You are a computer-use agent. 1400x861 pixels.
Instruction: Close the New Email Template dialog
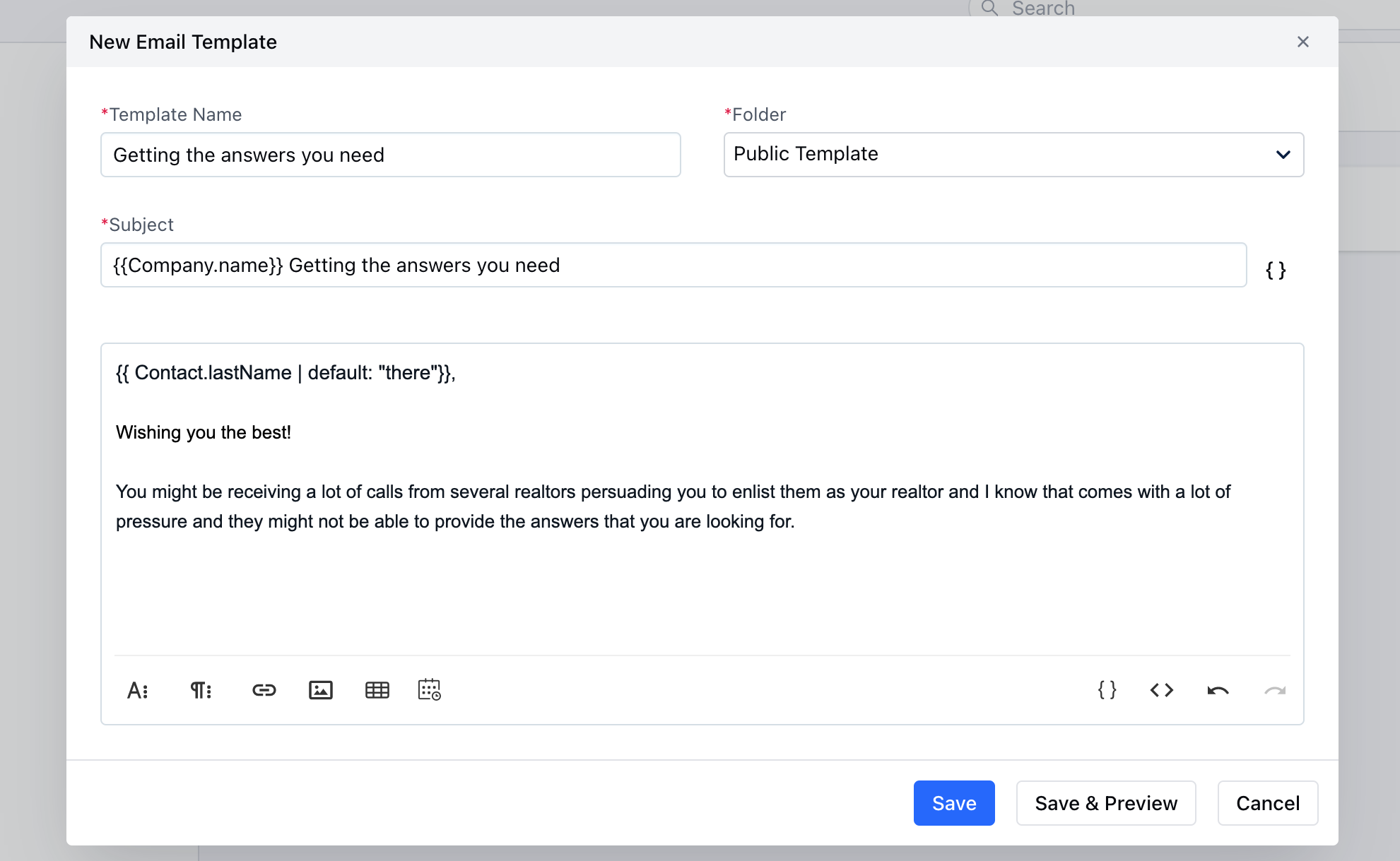(1303, 42)
